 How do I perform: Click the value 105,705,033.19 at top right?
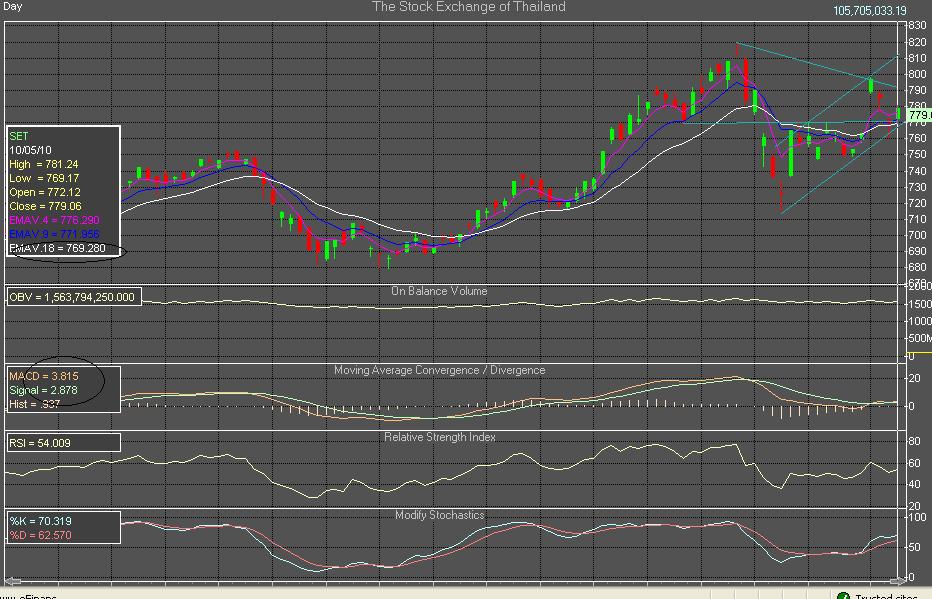click(870, 11)
